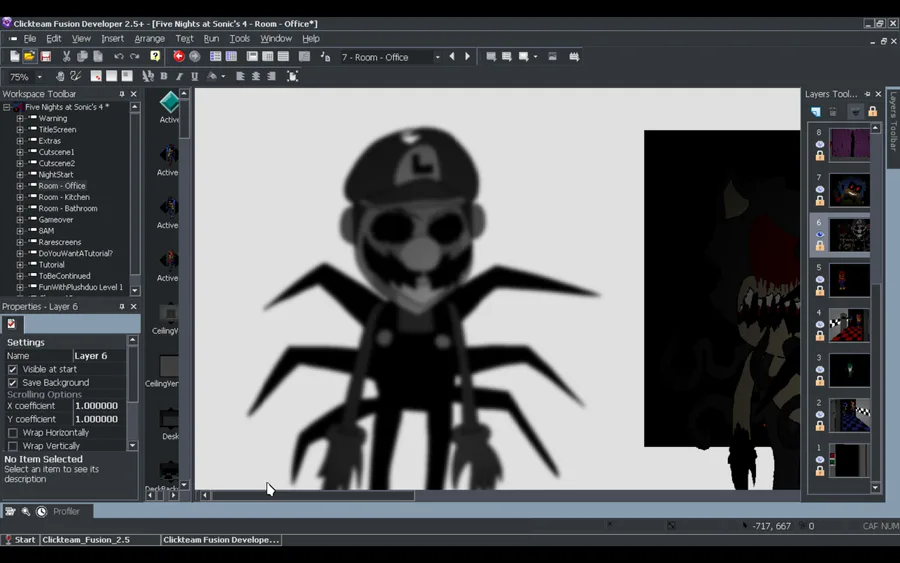Click the horizontal scrollbar under the frame editor

[x=312, y=495]
